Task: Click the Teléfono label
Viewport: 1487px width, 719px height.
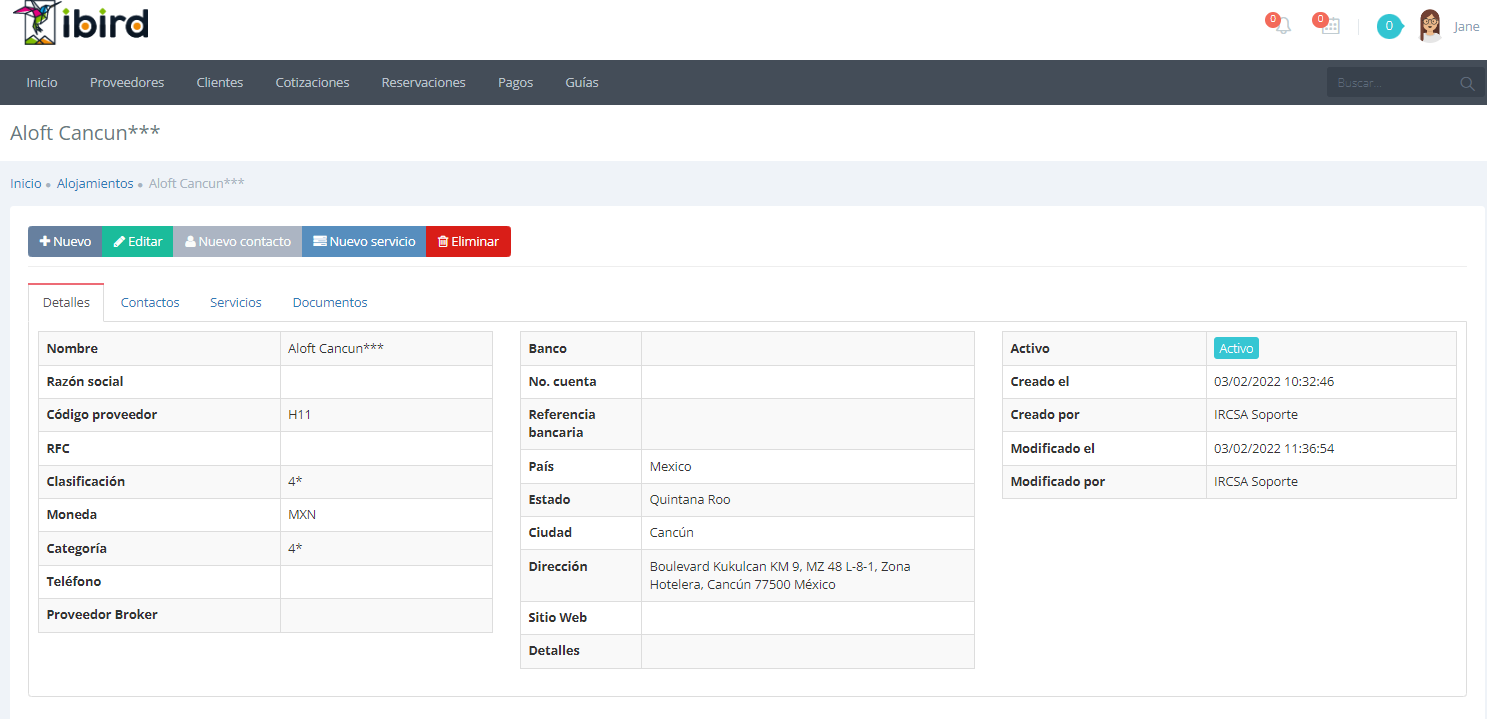Action: [74, 582]
